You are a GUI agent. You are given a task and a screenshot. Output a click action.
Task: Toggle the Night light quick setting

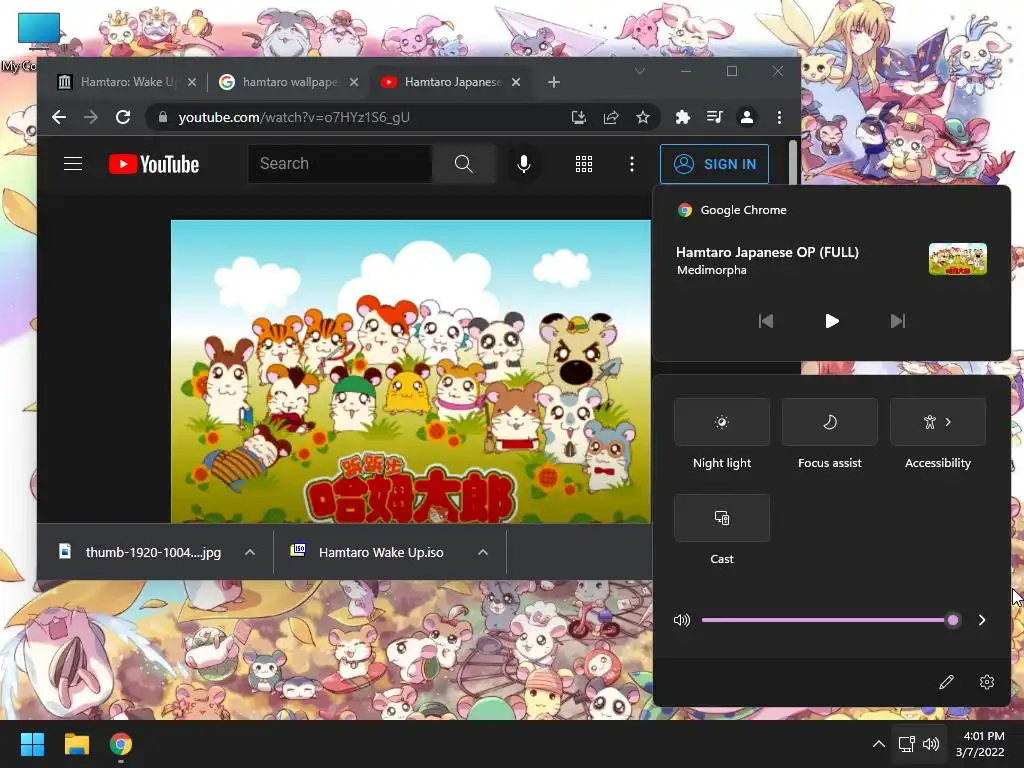click(722, 422)
